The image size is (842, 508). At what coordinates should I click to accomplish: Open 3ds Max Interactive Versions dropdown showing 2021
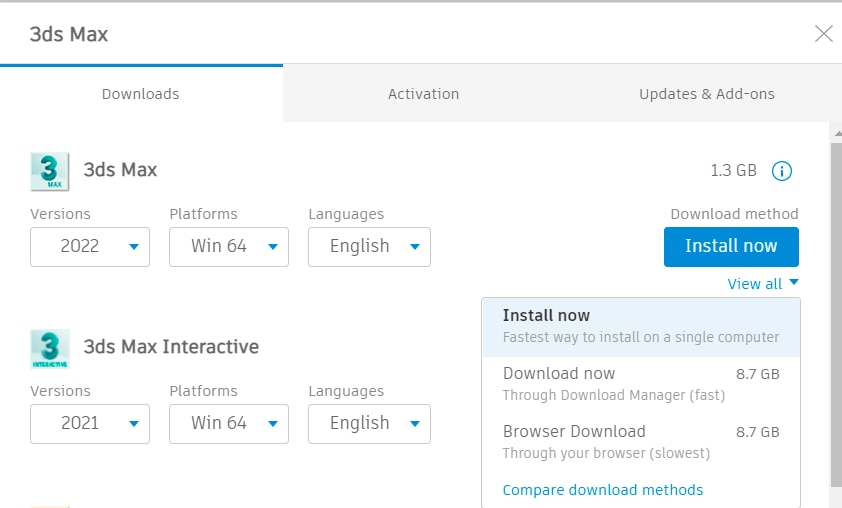pyautogui.click(x=90, y=424)
